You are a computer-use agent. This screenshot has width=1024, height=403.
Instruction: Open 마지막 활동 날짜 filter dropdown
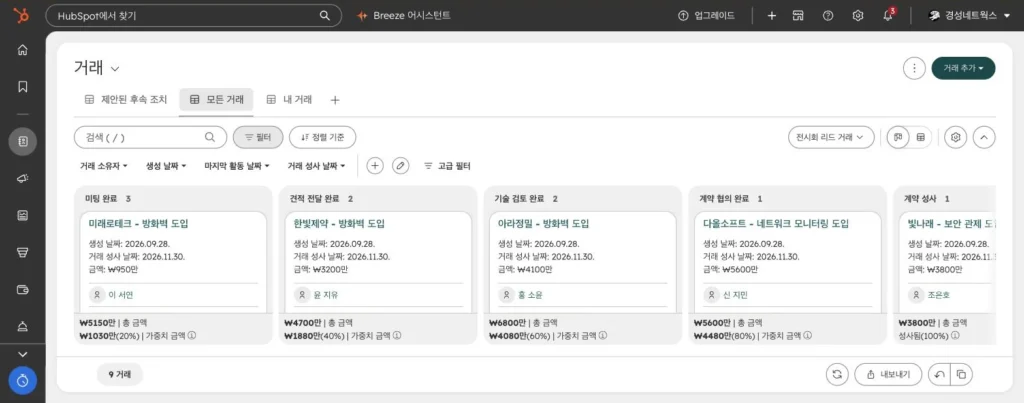(x=236, y=166)
